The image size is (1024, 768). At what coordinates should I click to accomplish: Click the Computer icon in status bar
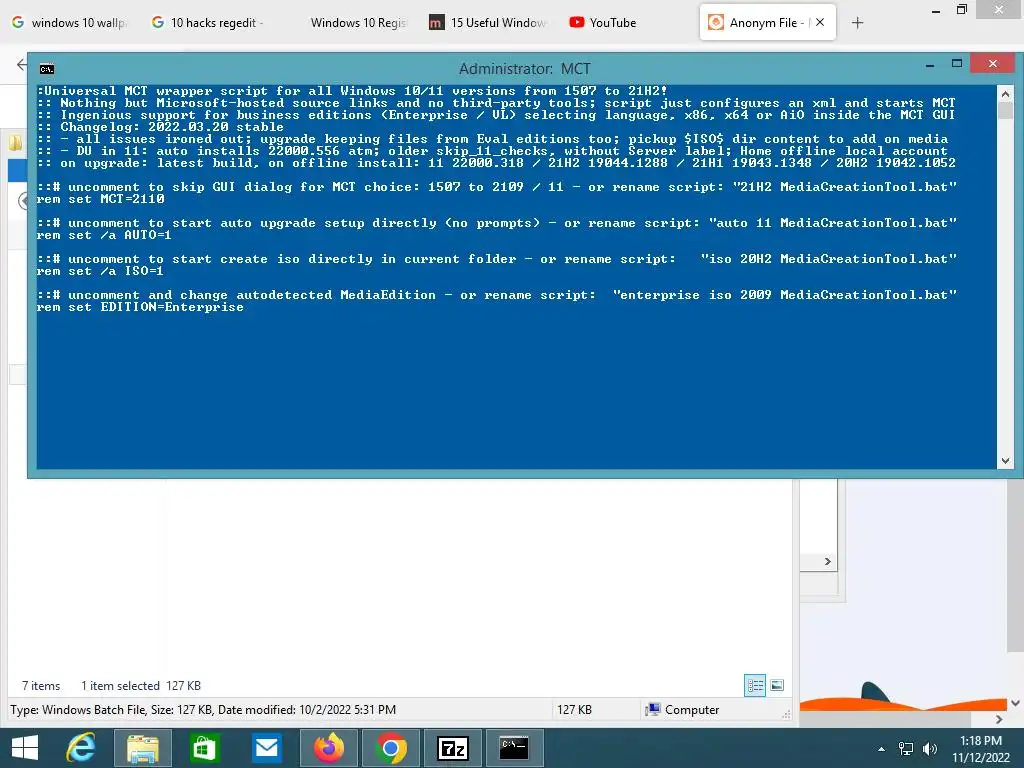pyautogui.click(x=652, y=709)
